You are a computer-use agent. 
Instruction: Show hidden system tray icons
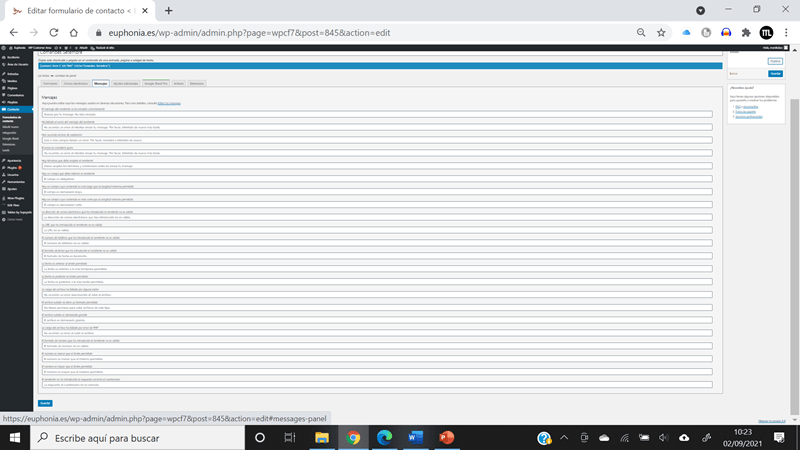(564, 438)
